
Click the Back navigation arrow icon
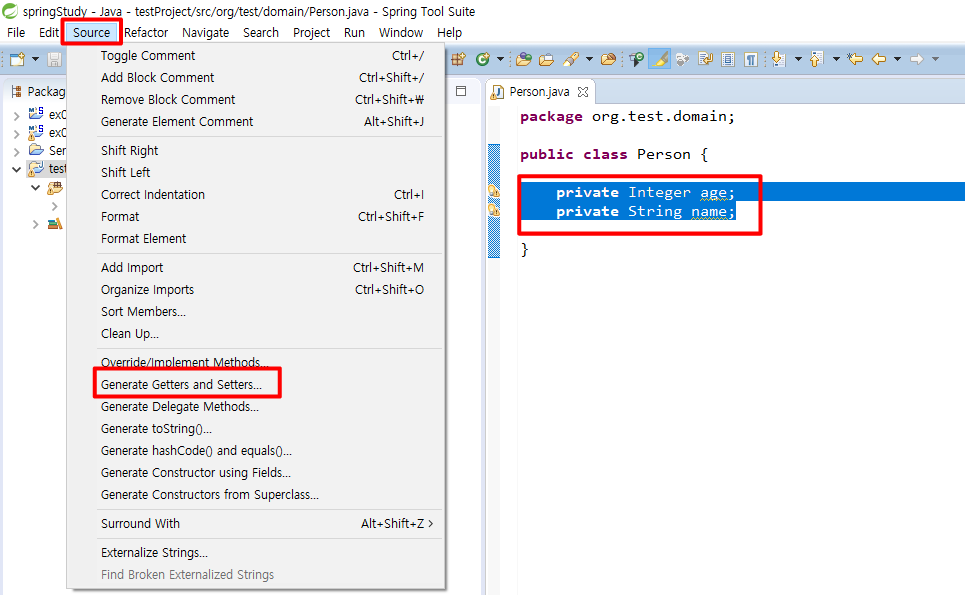point(879,59)
